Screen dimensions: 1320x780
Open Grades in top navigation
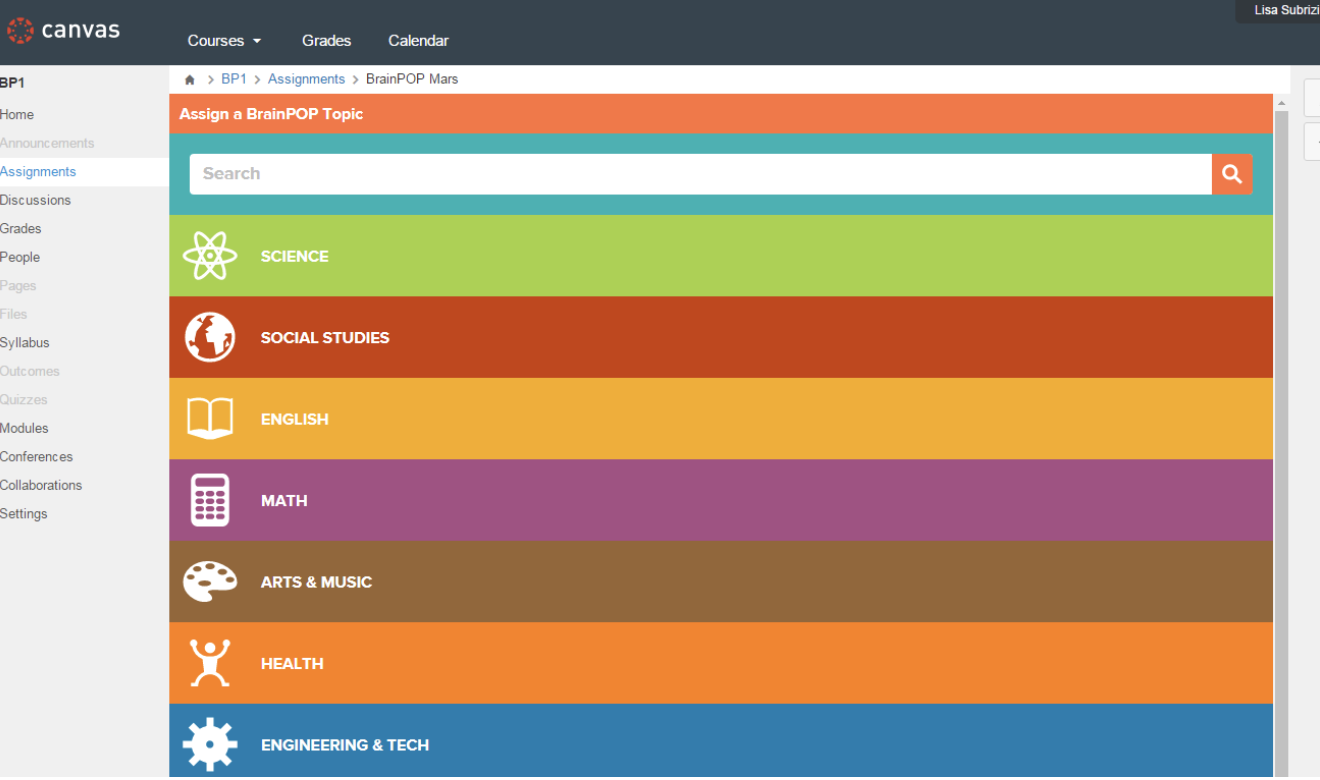tap(327, 41)
